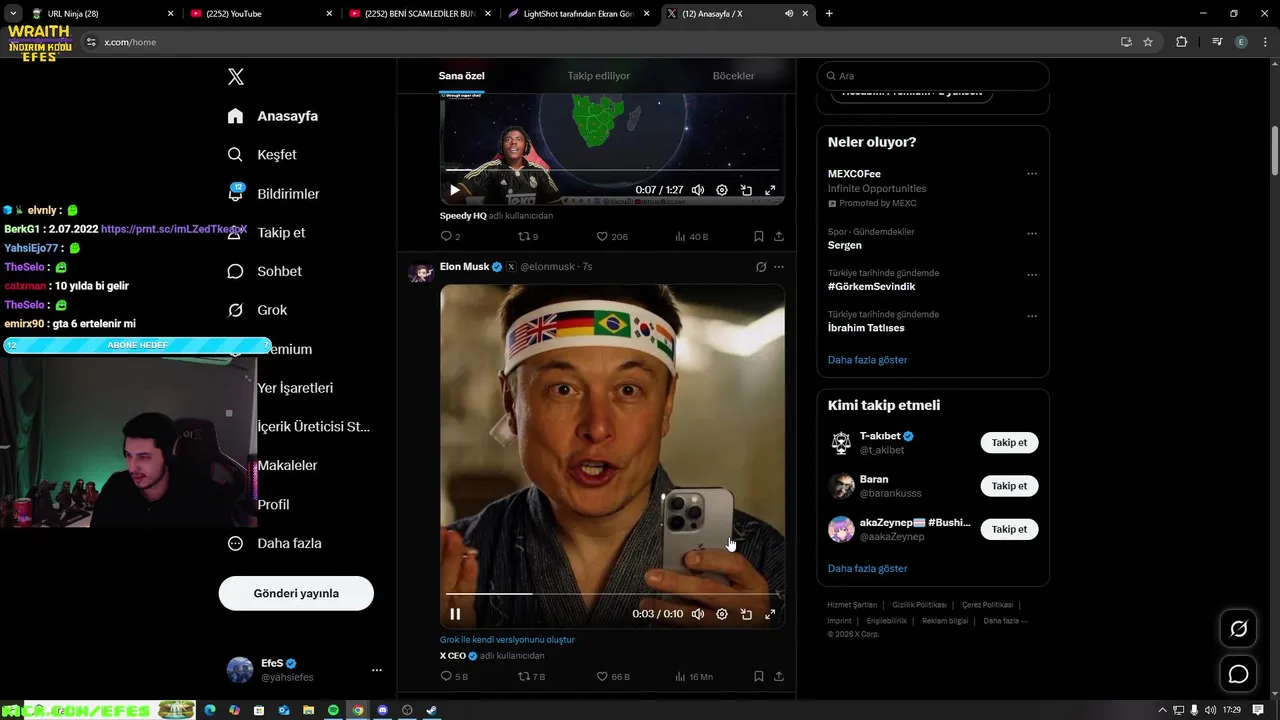Screen dimensions: 1280x720
Task: Enter fullscreen on the Elon Musk video
Action: (770, 614)
